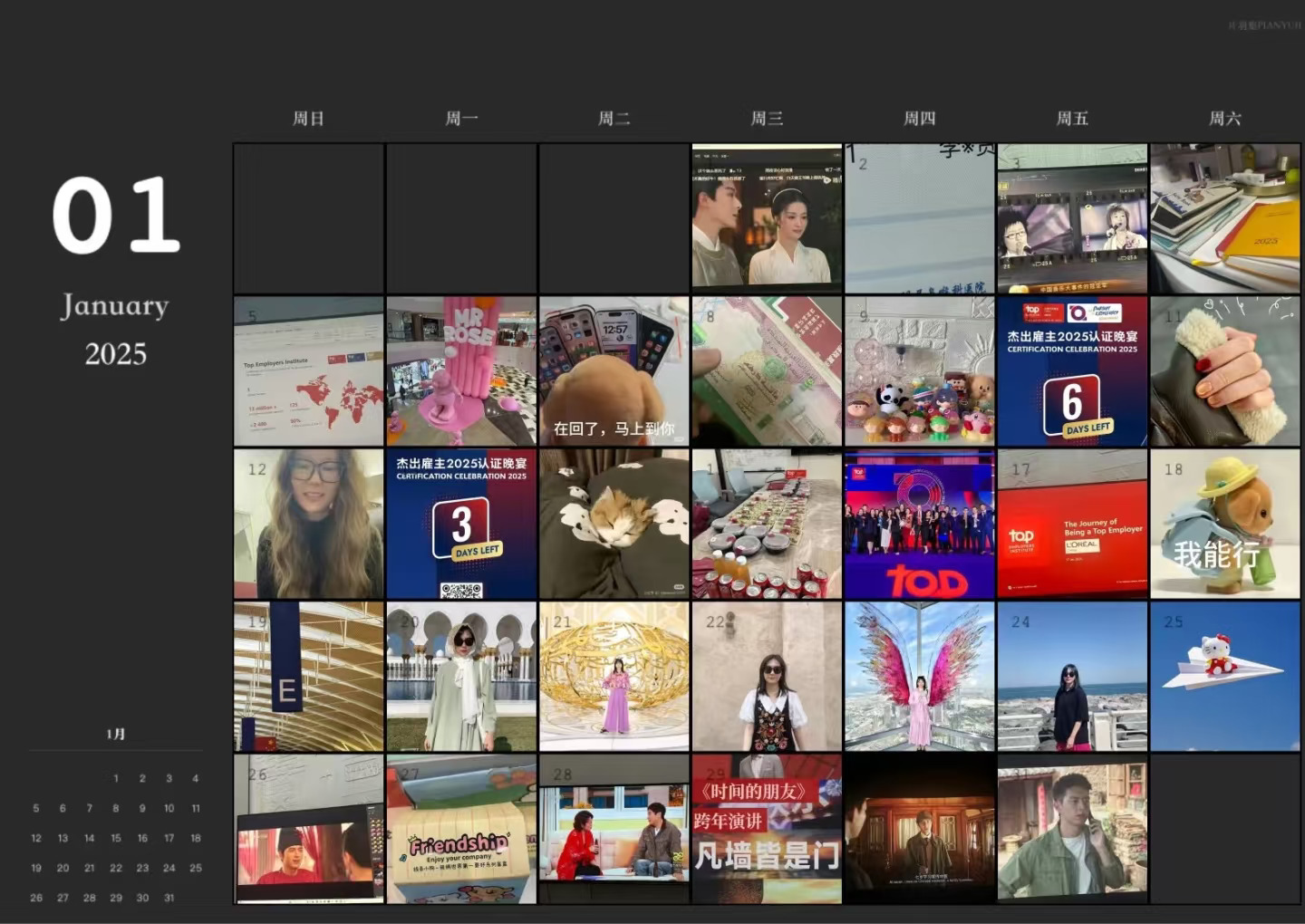This screenshot has height=924, width=1305.
Task: Click the '2025' year below January
Action: tap(116, 353)
